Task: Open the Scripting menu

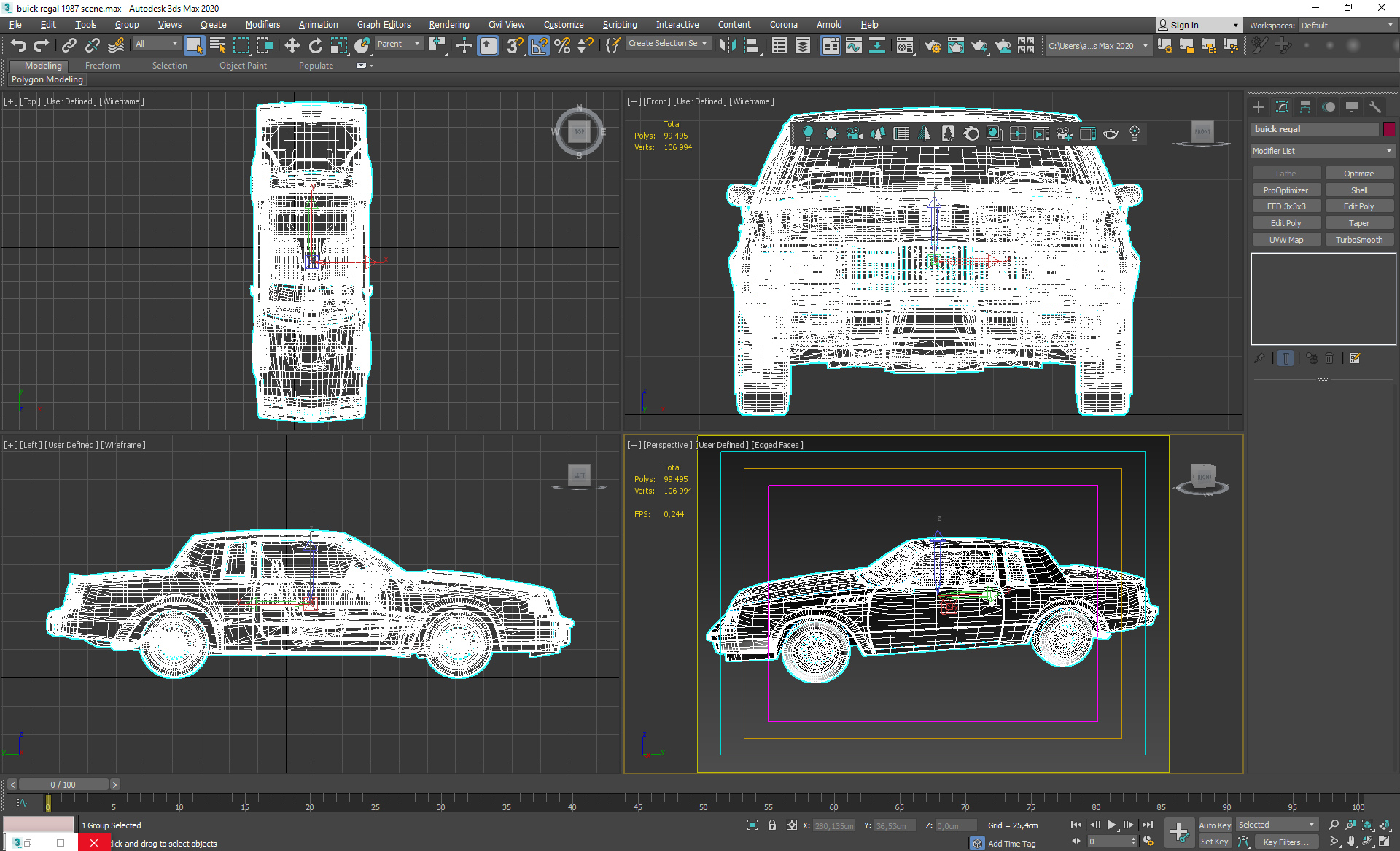Action: tap(620, 25)
